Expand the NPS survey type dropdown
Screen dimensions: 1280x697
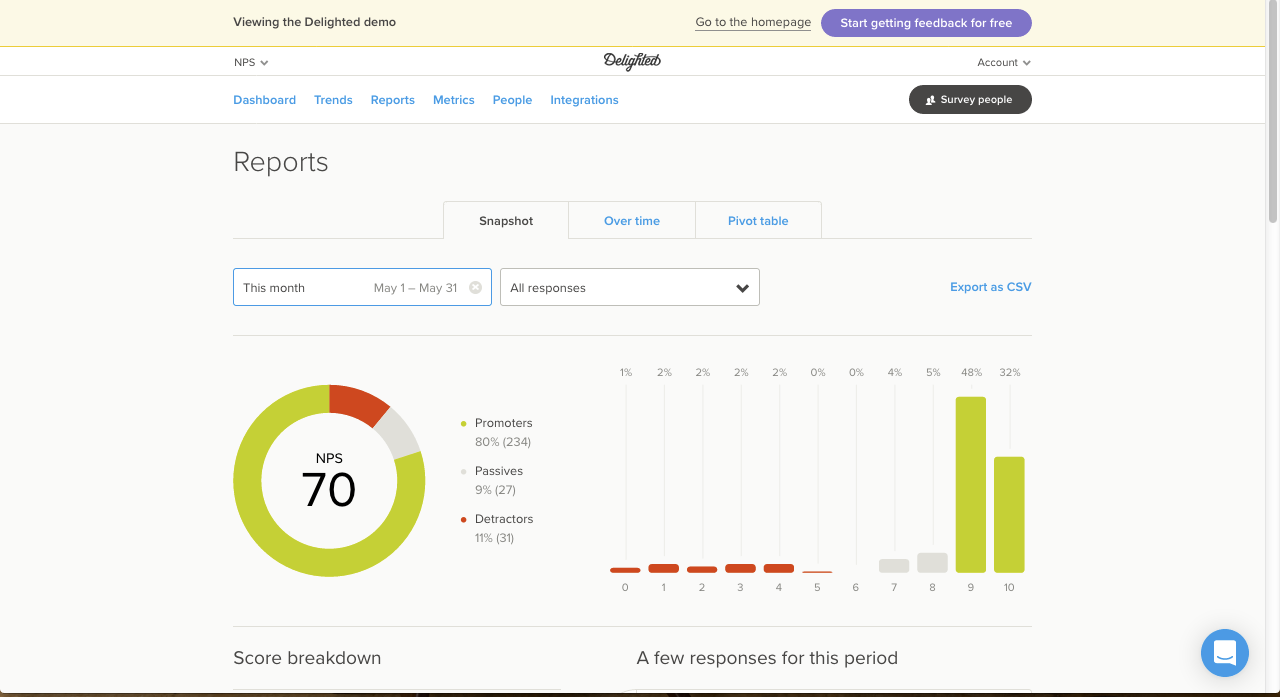pos(251,62)
